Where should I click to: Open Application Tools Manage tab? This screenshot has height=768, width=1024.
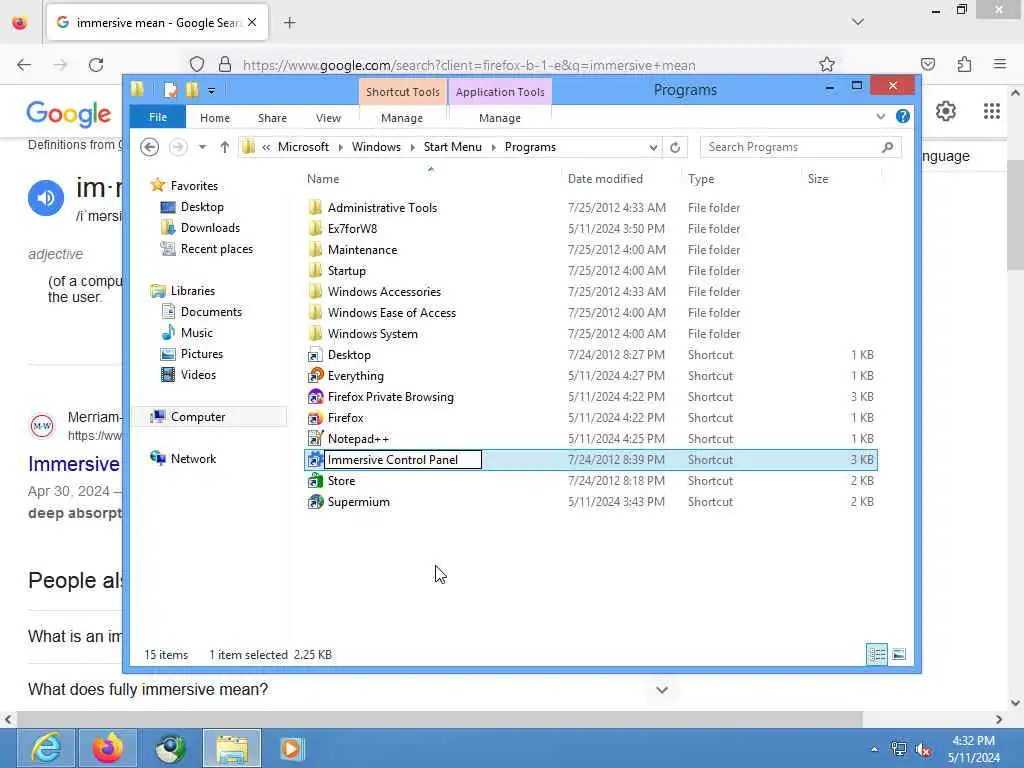click(x=500, y=118)
